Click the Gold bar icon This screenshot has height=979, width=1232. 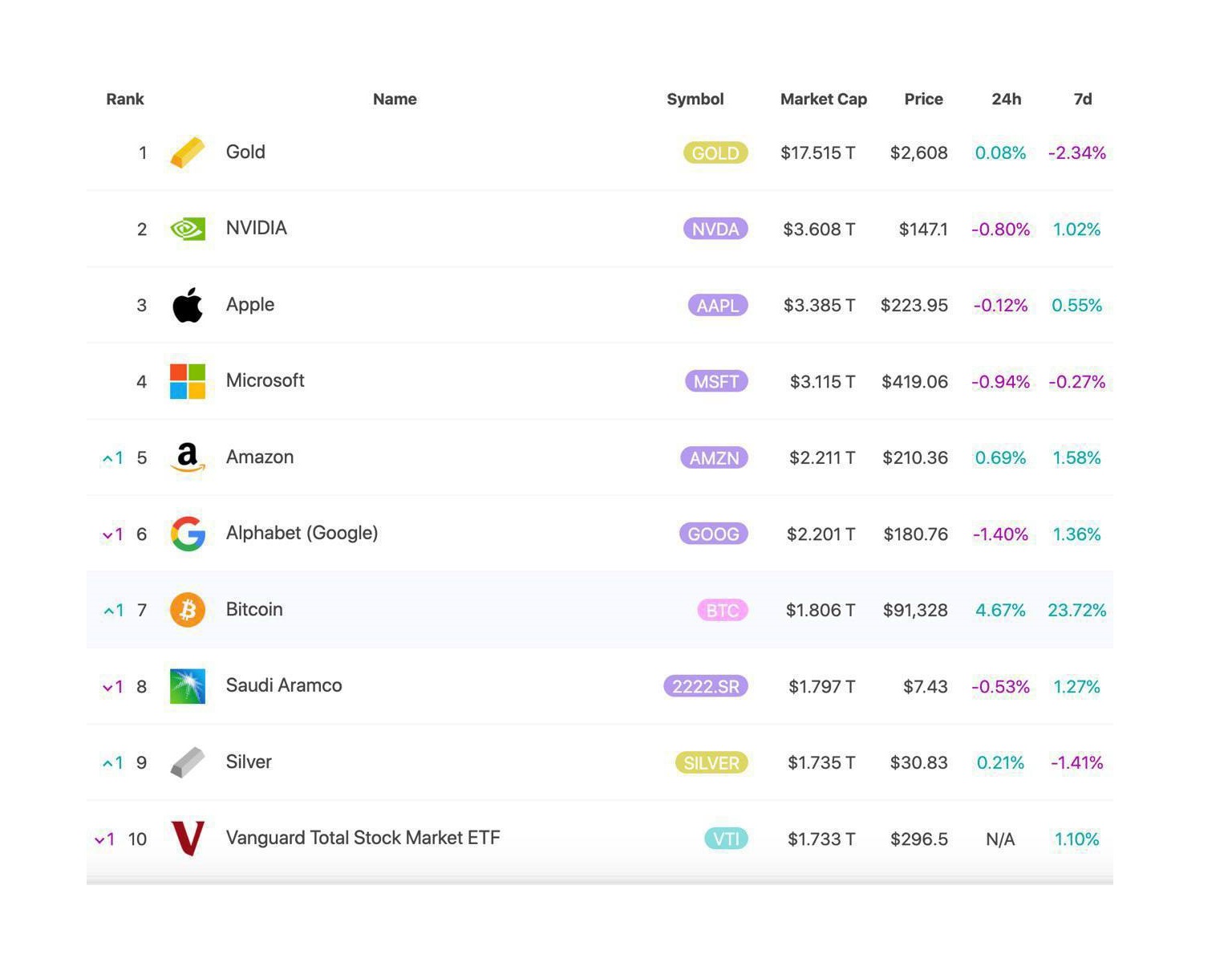point(188,152)
